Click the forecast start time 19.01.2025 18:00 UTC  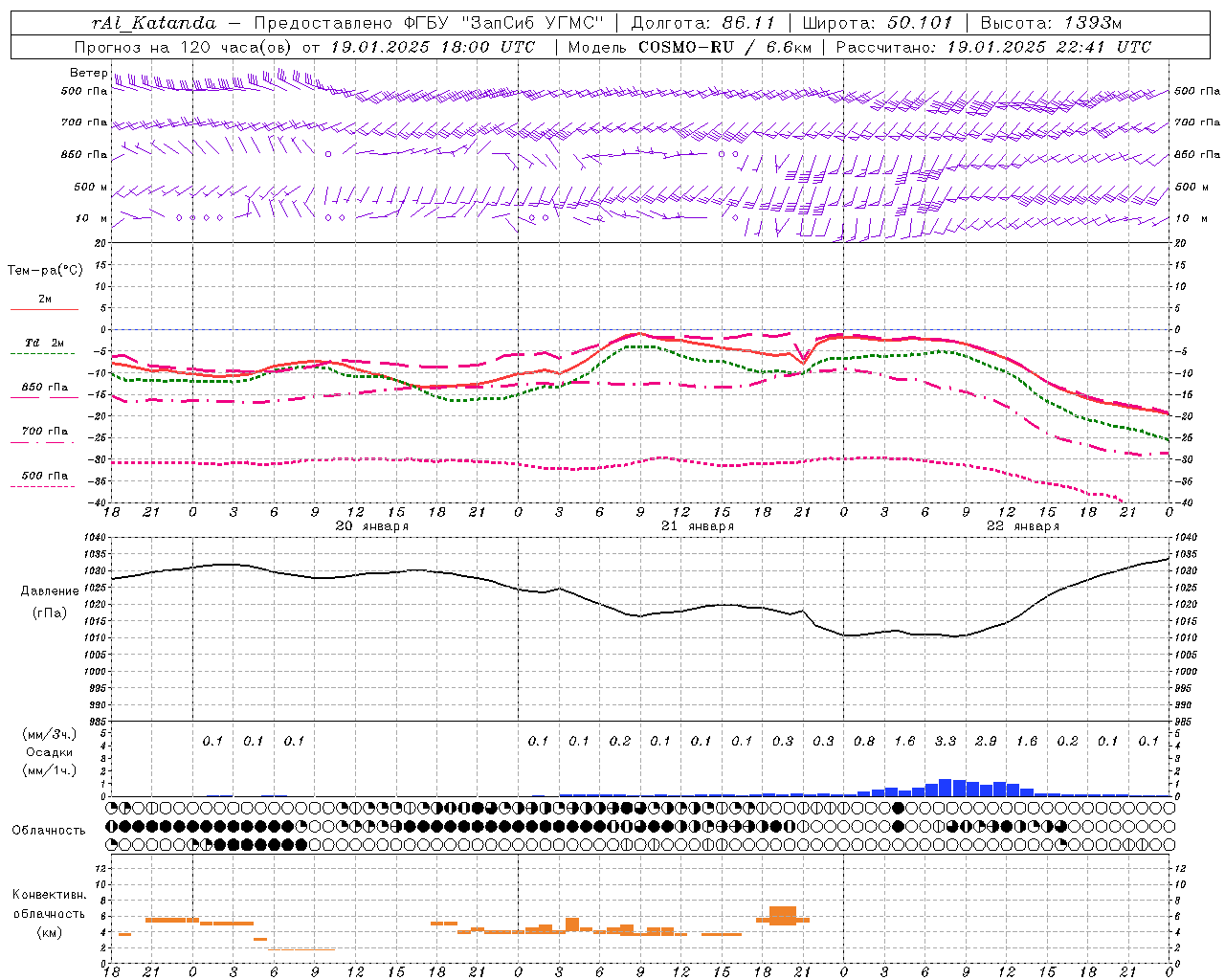(x=433, y=47)
